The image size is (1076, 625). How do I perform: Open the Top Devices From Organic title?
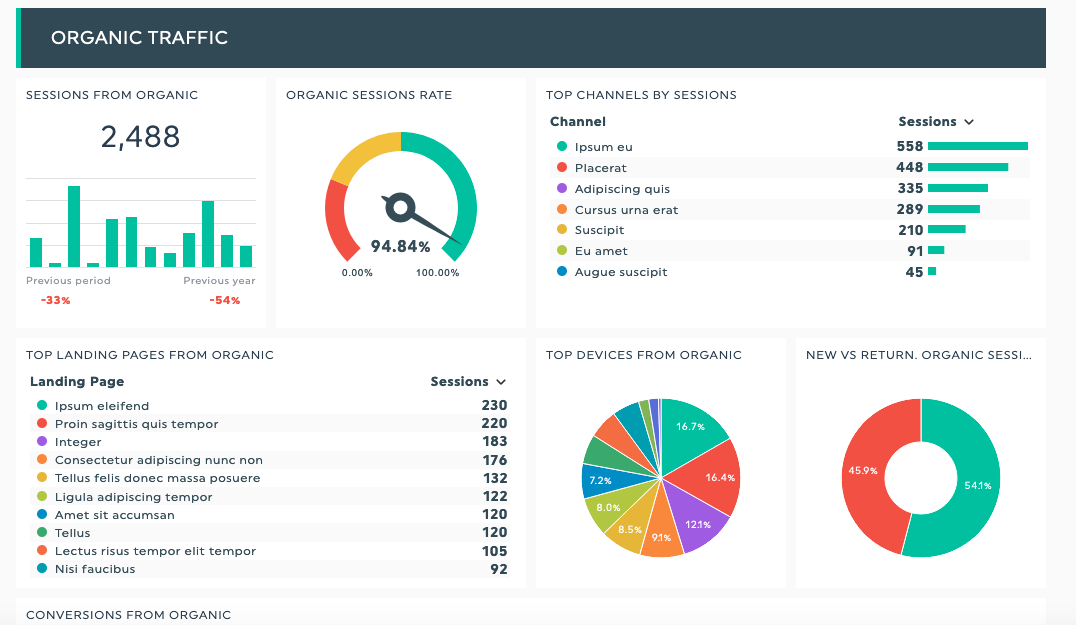[x=644, y=355]
